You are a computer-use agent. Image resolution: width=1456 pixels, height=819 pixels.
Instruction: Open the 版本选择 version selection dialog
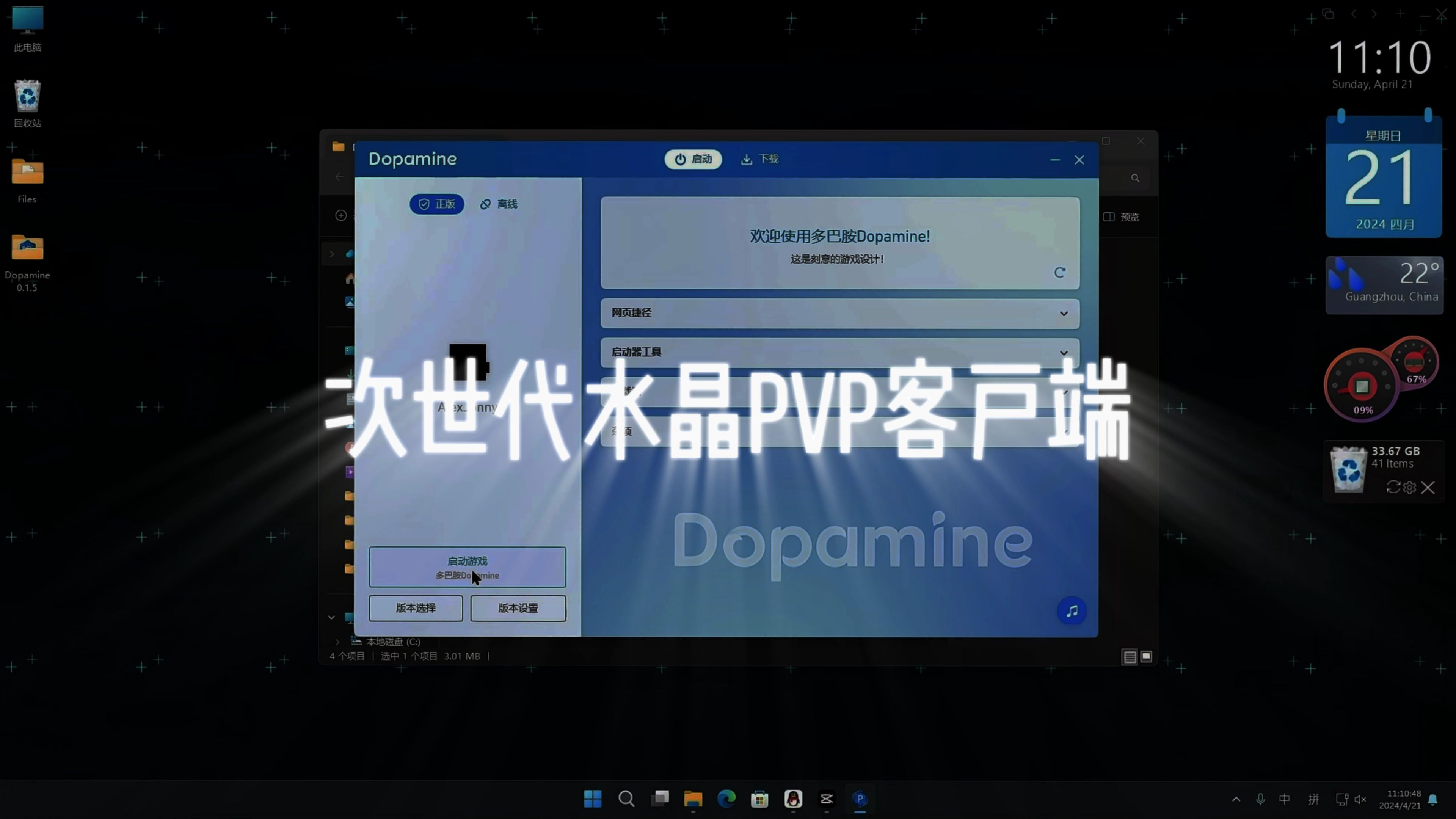tap(416, 608)
